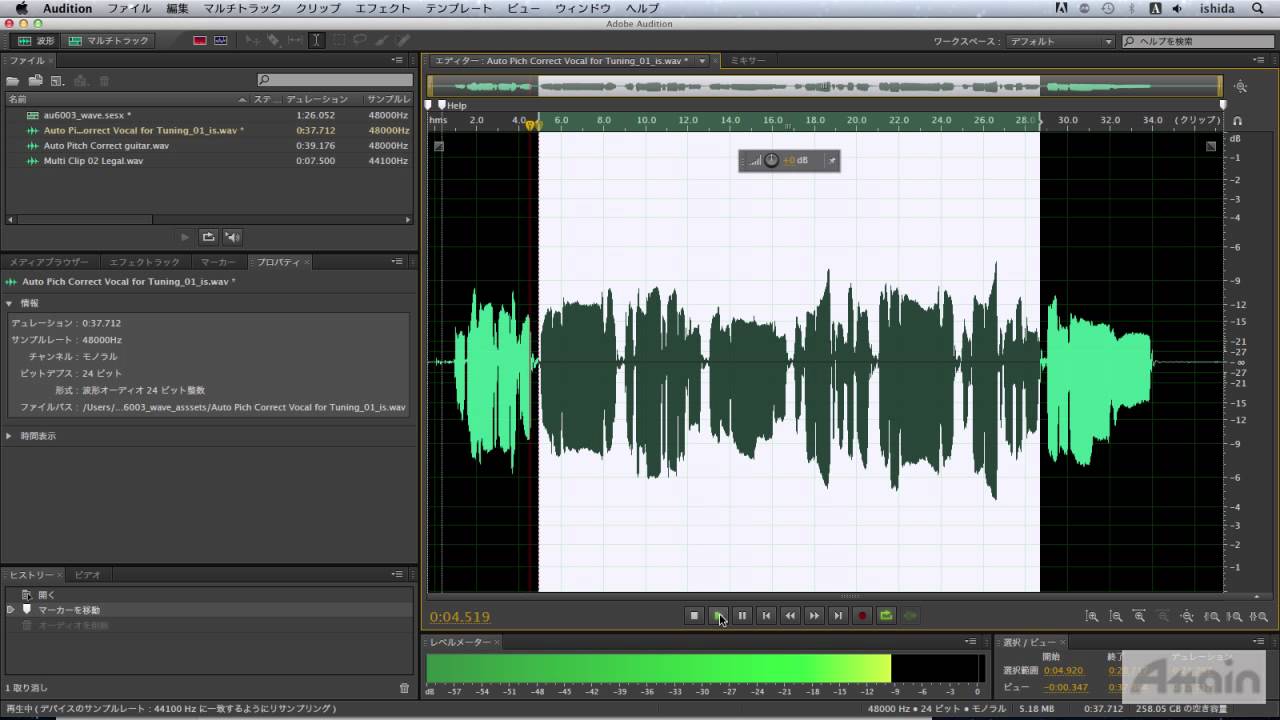Viewport: 1280px width, 720px height.
Task: Click selection start time 0:04.920
Action: point(1063,671)
